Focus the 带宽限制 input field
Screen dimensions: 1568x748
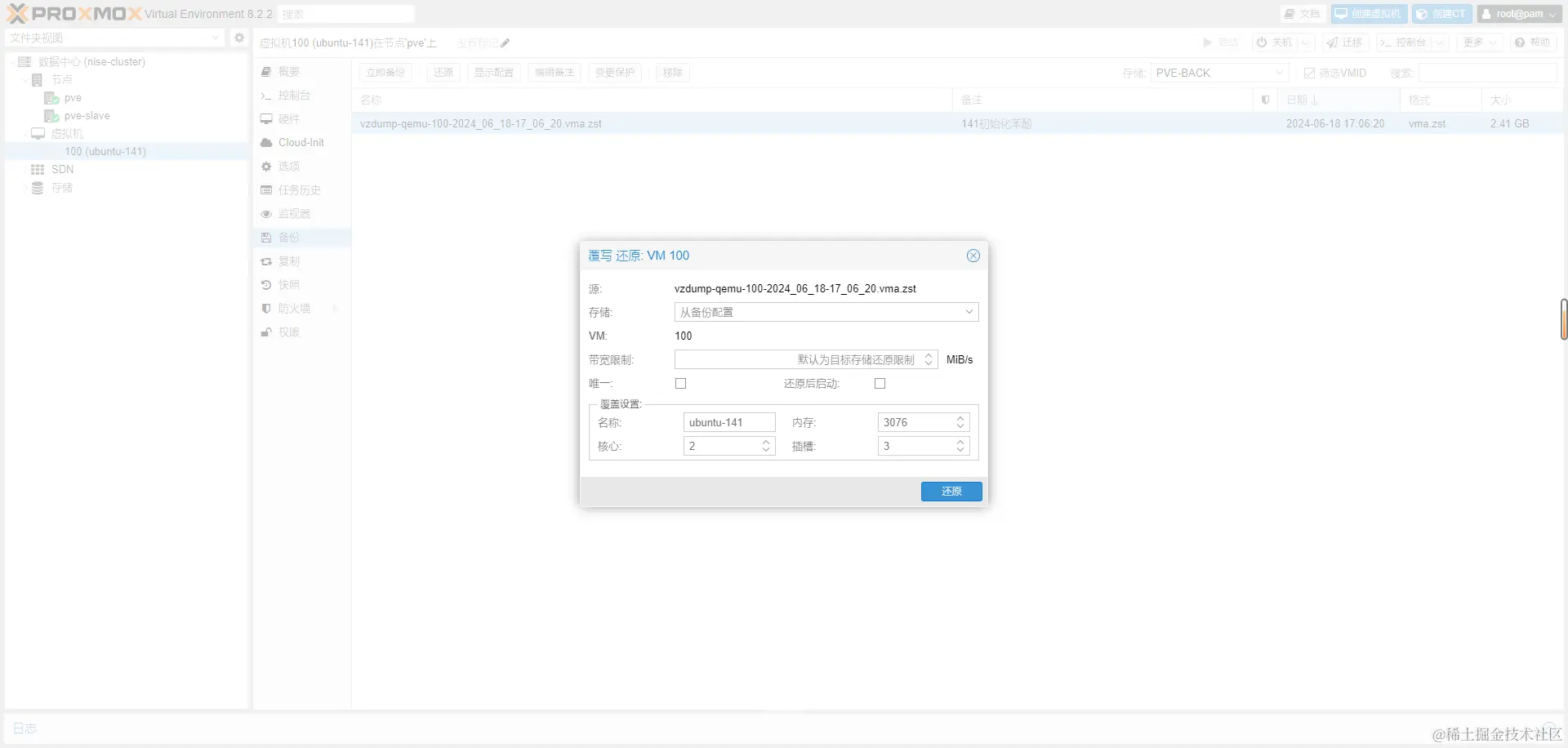[x=798, y=359]
